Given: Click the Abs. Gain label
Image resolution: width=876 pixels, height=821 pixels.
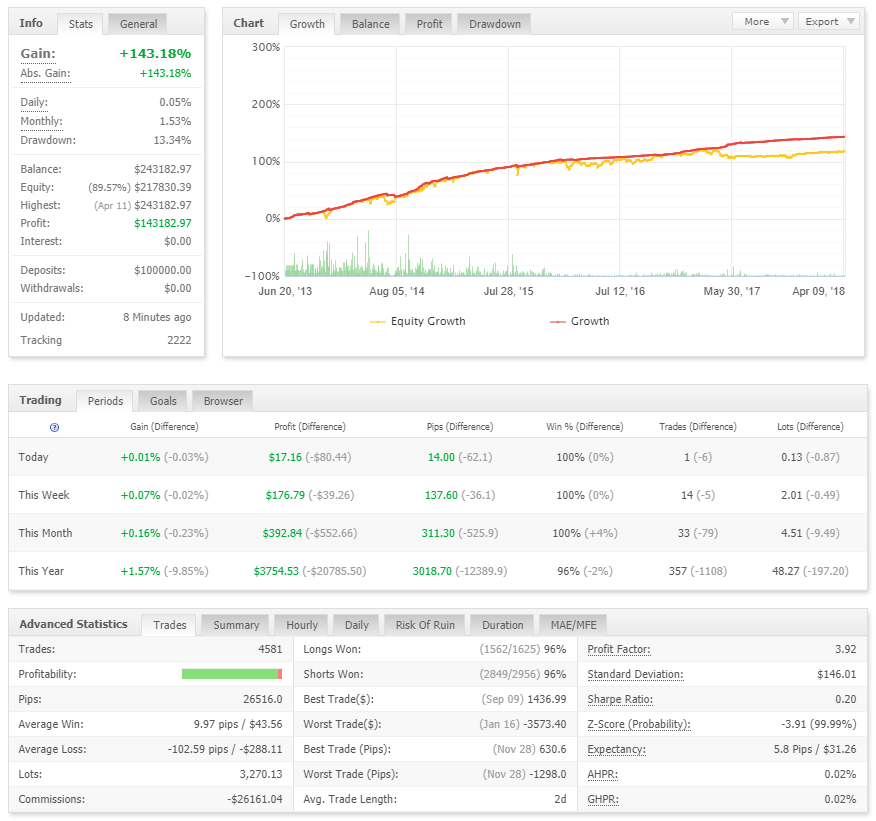Looking at the screenshot, I should [x=45, y=74].
